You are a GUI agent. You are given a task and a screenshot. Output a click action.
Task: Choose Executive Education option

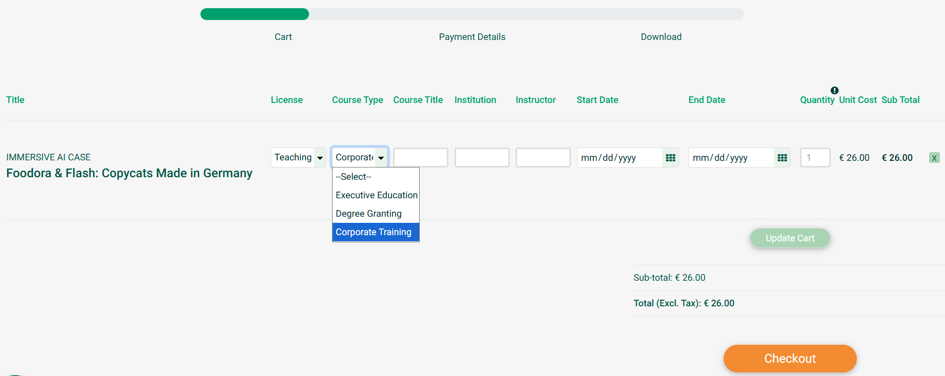pos(376,195)
